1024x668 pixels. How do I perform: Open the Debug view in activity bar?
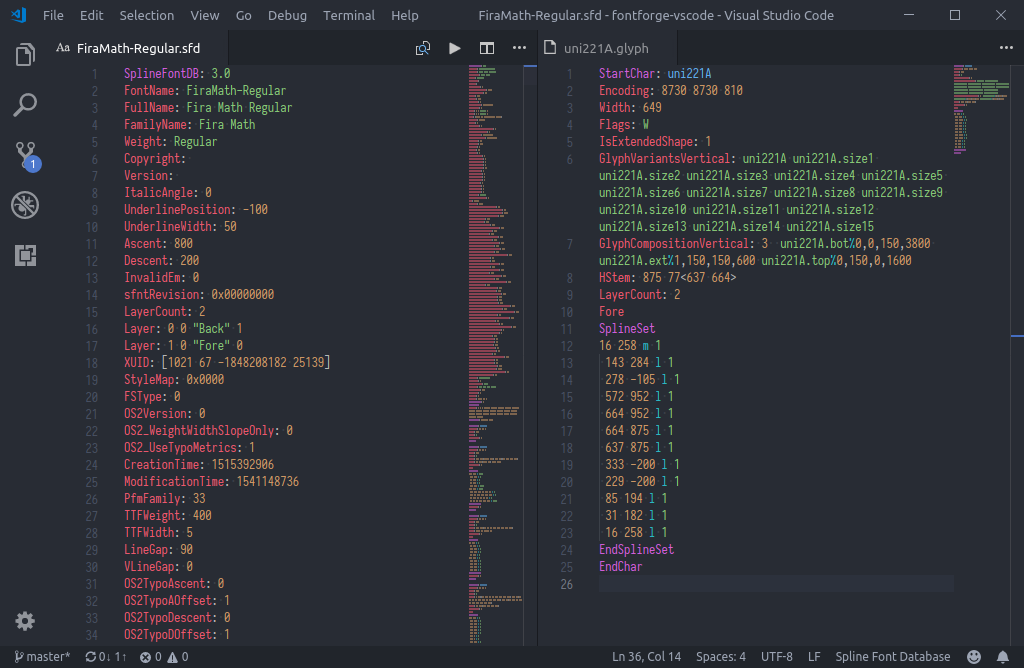click(25, 205)
